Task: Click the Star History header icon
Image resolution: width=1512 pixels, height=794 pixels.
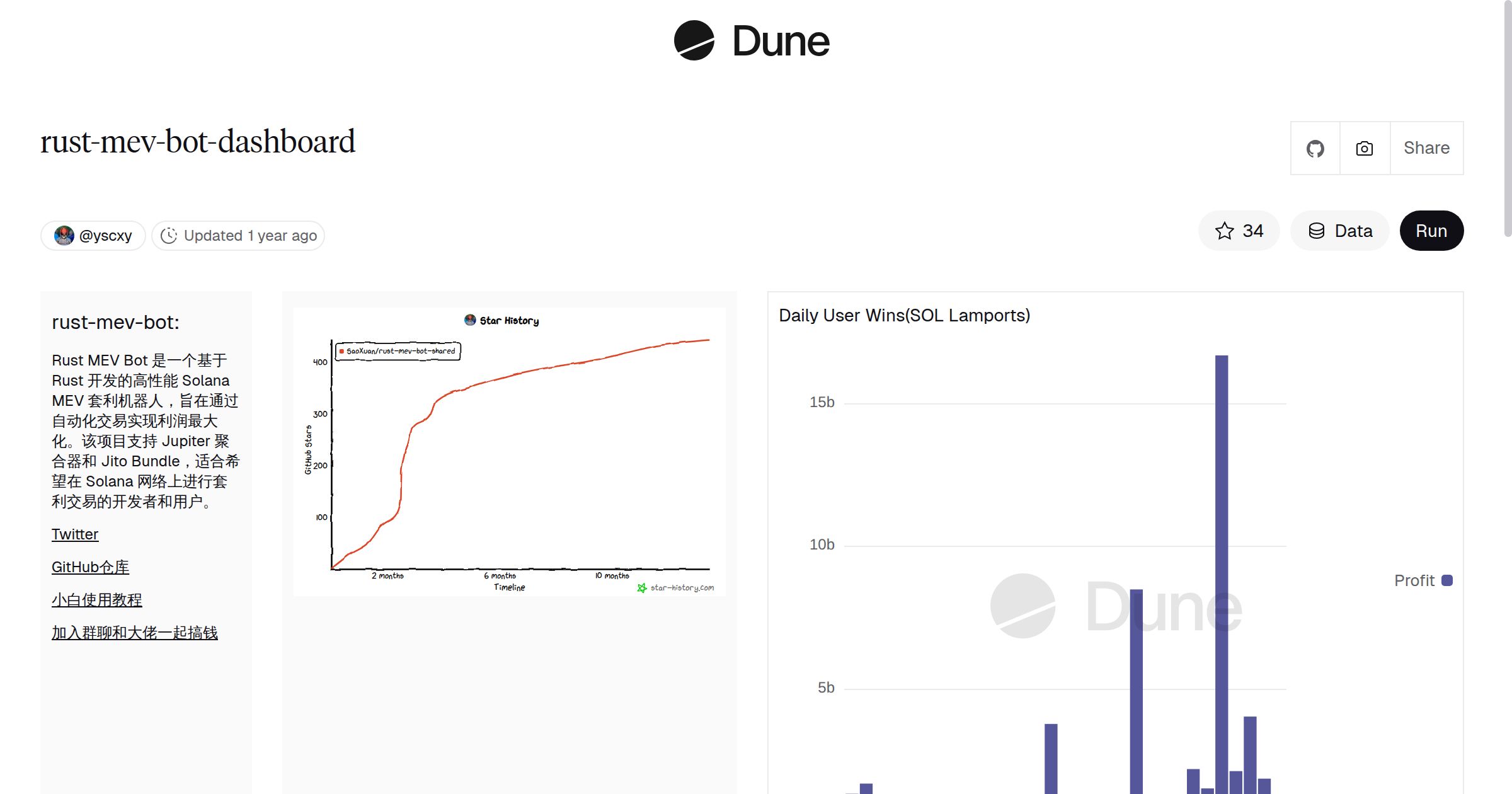Action: click(x=469, y=319)
